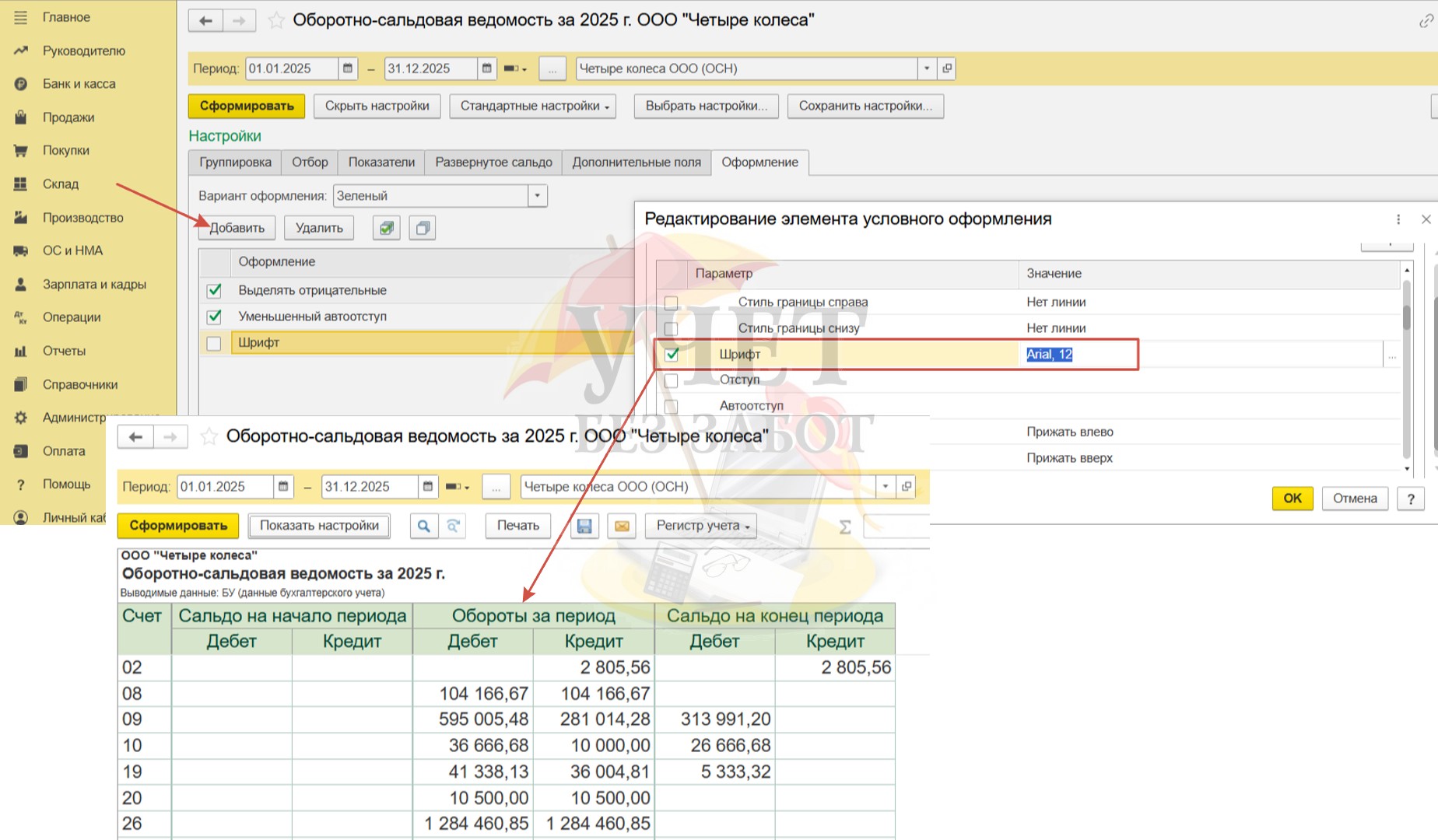Open the Склад section in sidebar
The image size is (1438, 840).
tap(60, 184)
